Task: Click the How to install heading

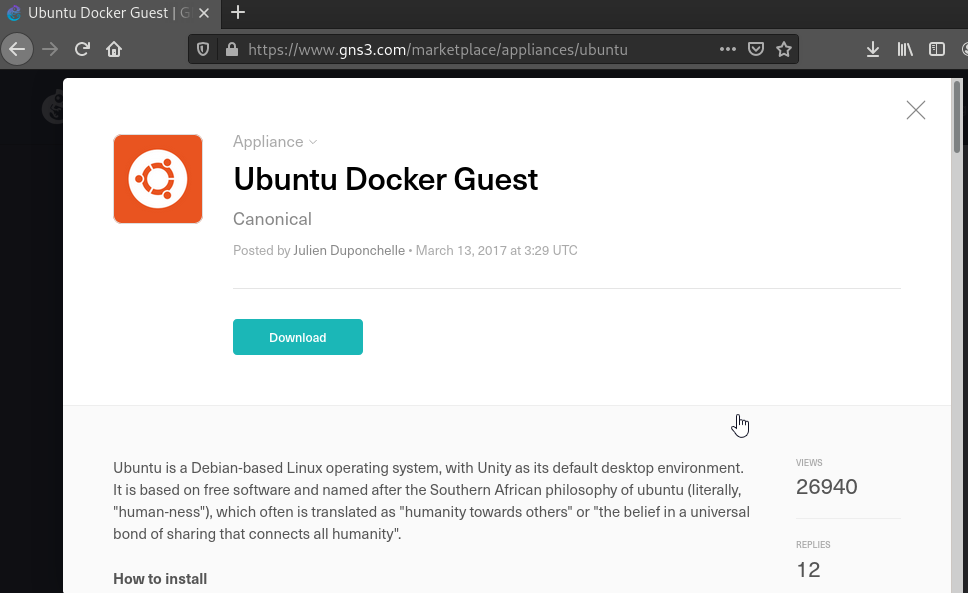Action: [x=160, y=579]
